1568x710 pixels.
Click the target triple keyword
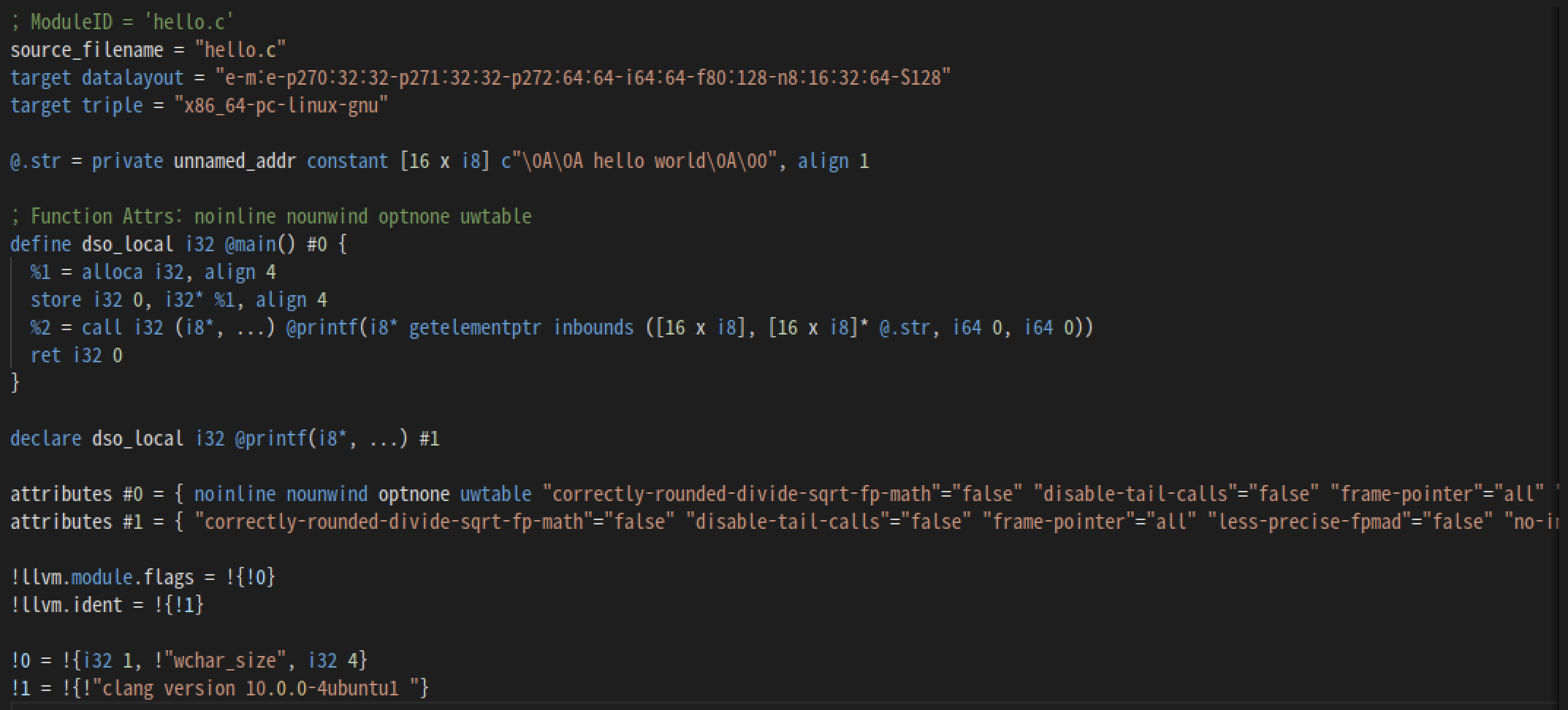[77, 105]
